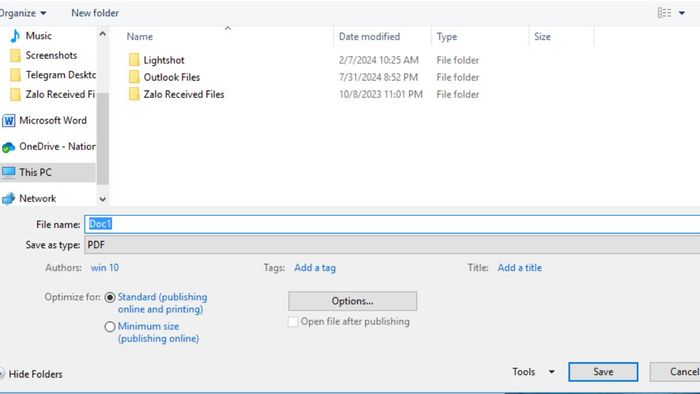
Task: Sort by Type column header
Action: click(x=447, y=37)
